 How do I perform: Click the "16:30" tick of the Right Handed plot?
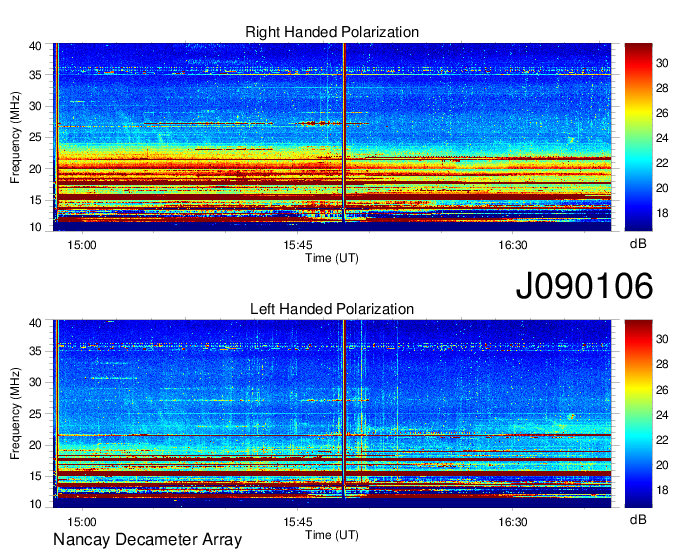tap(513, 245)
